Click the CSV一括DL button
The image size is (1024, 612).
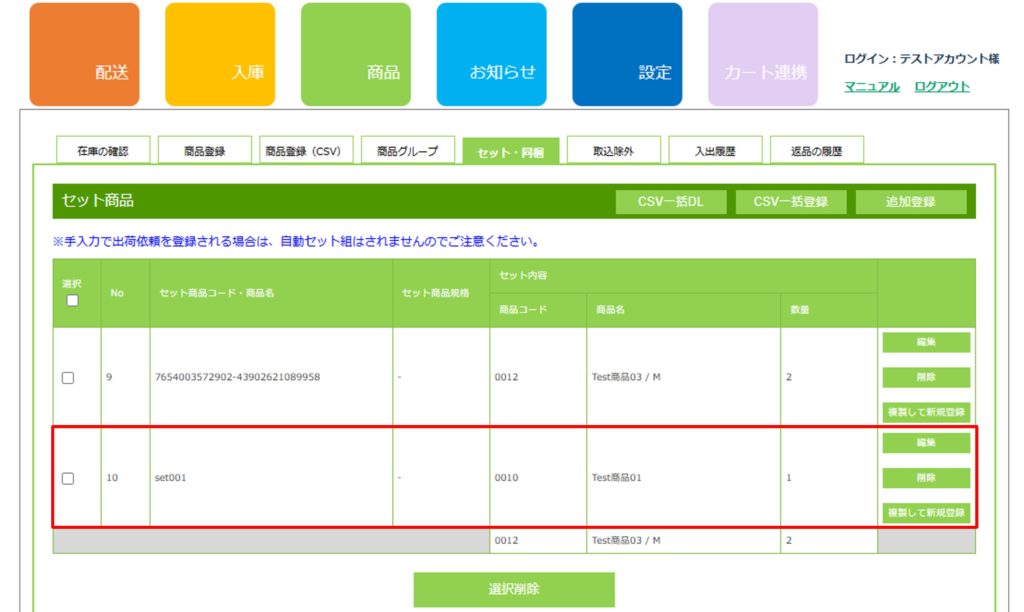pos(670,202)
